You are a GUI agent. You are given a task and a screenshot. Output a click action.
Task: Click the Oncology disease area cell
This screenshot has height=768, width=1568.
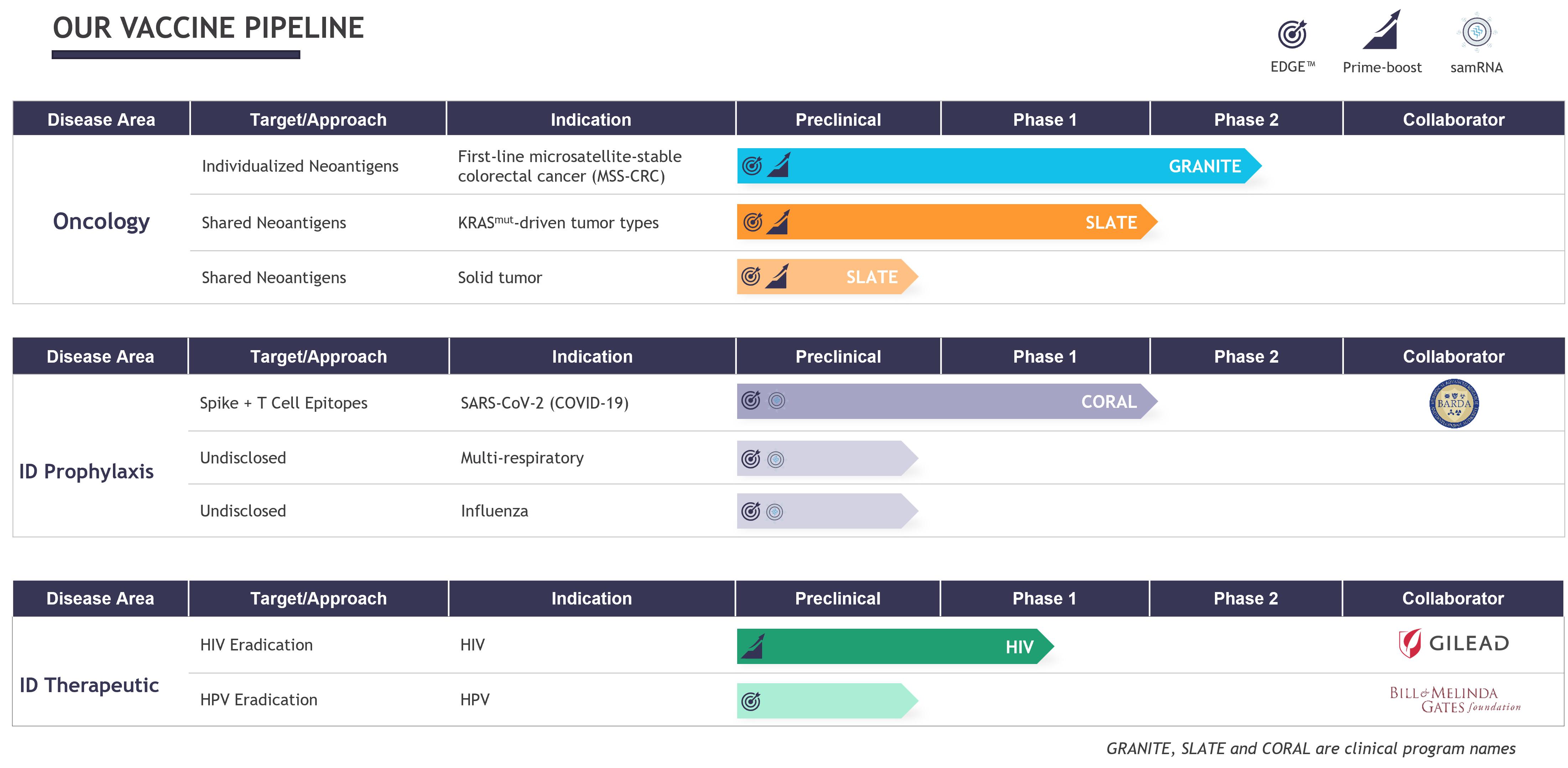(101, 221)
